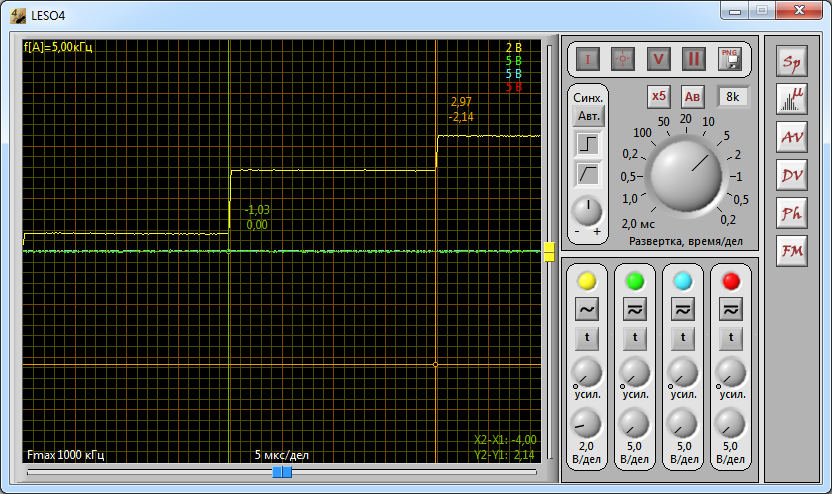Pause acquisition with the pause button
The image size is (832, 494).
tap(694, 59)
